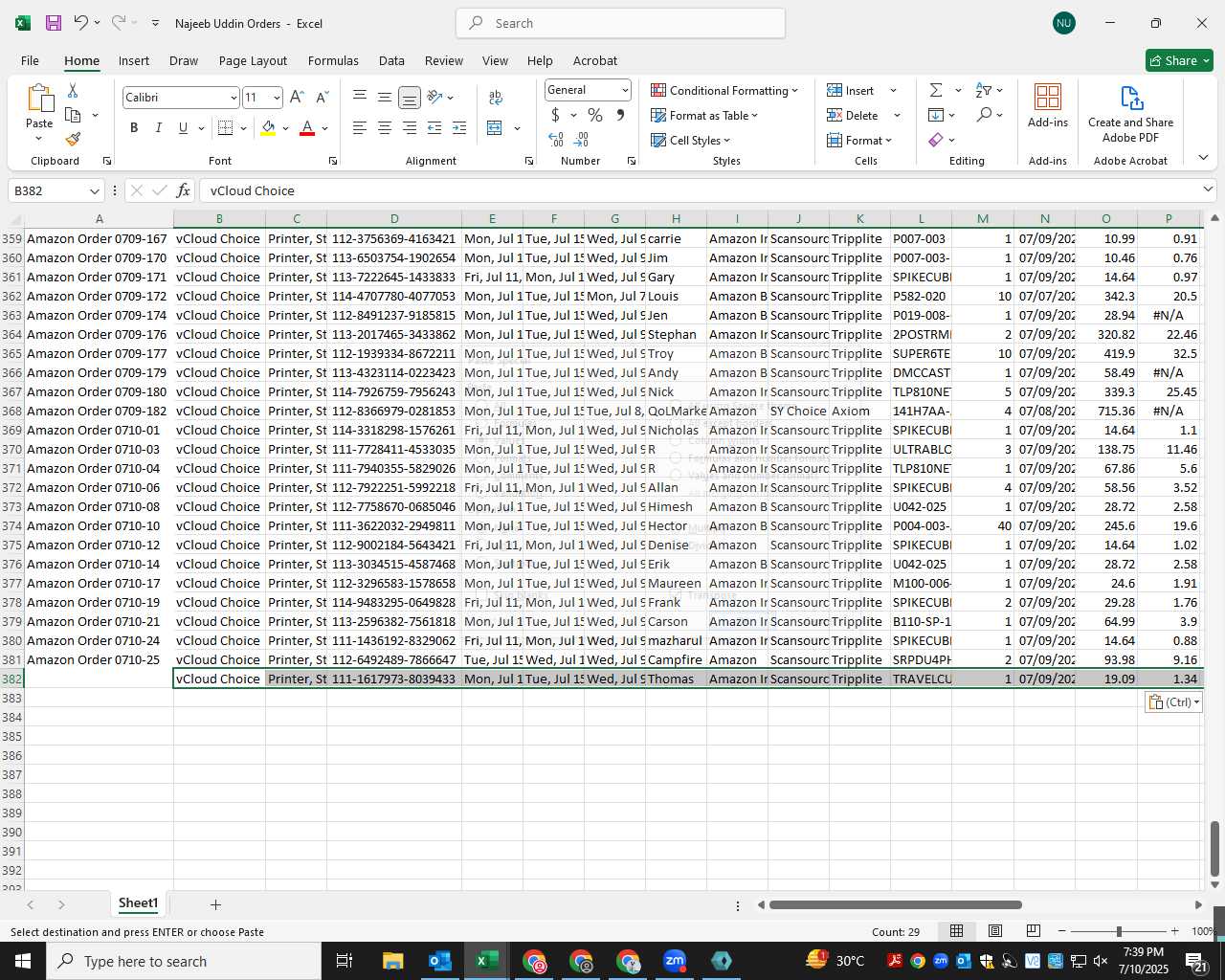Click the Paste button

(39, 113)
